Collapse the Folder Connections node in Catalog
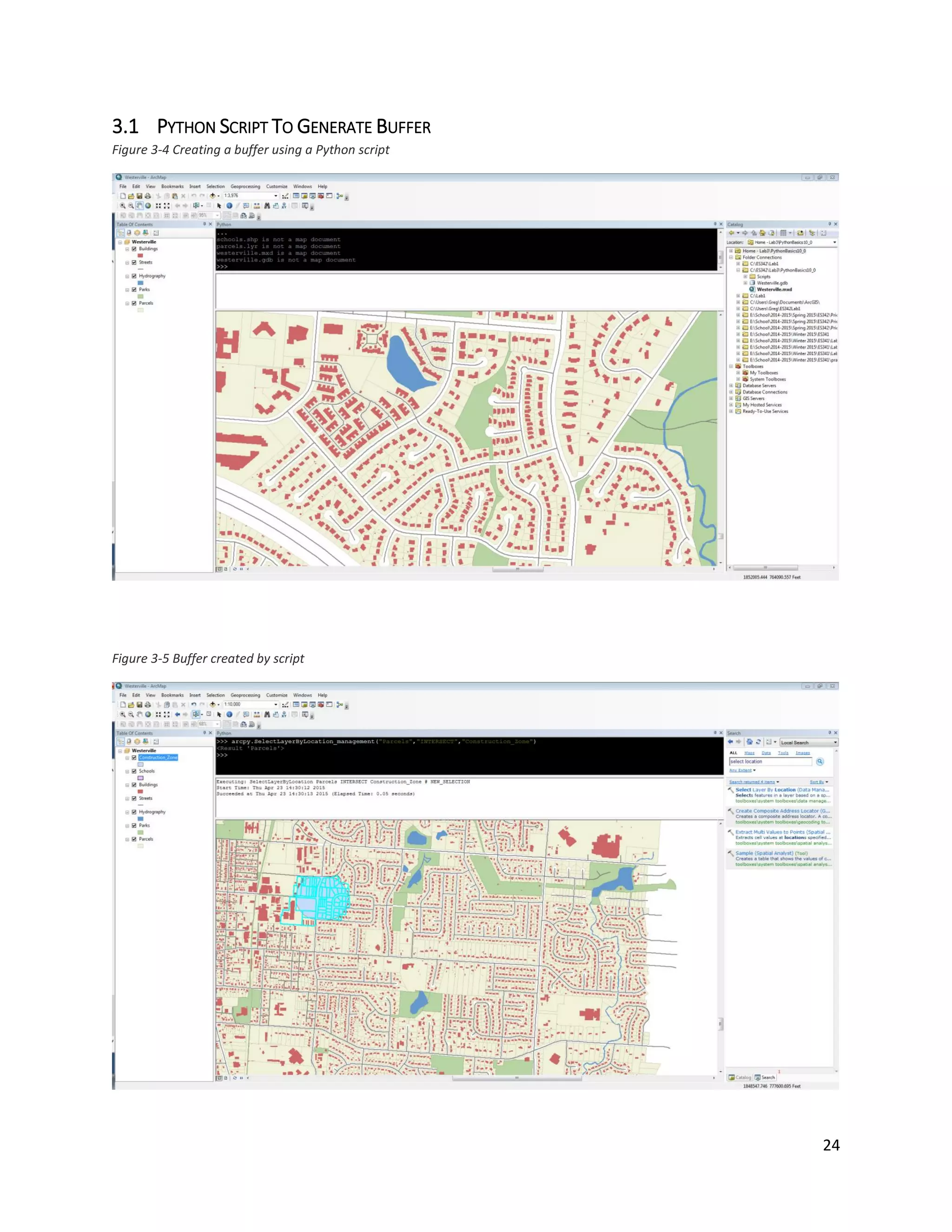The height and width of the screenshot is (1232, 952). point(731,257)
